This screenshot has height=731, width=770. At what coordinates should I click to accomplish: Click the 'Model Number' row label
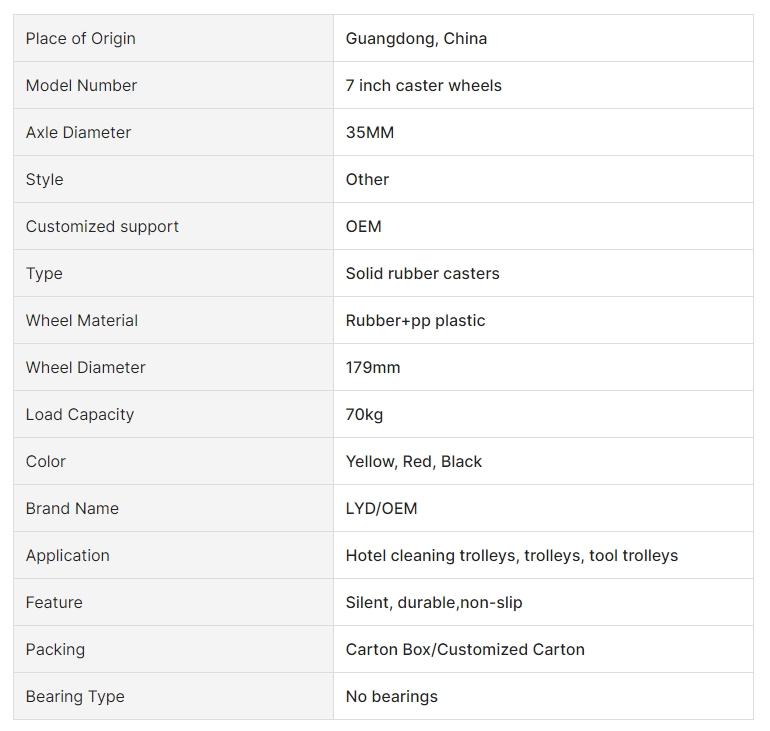tap(82, 85)
